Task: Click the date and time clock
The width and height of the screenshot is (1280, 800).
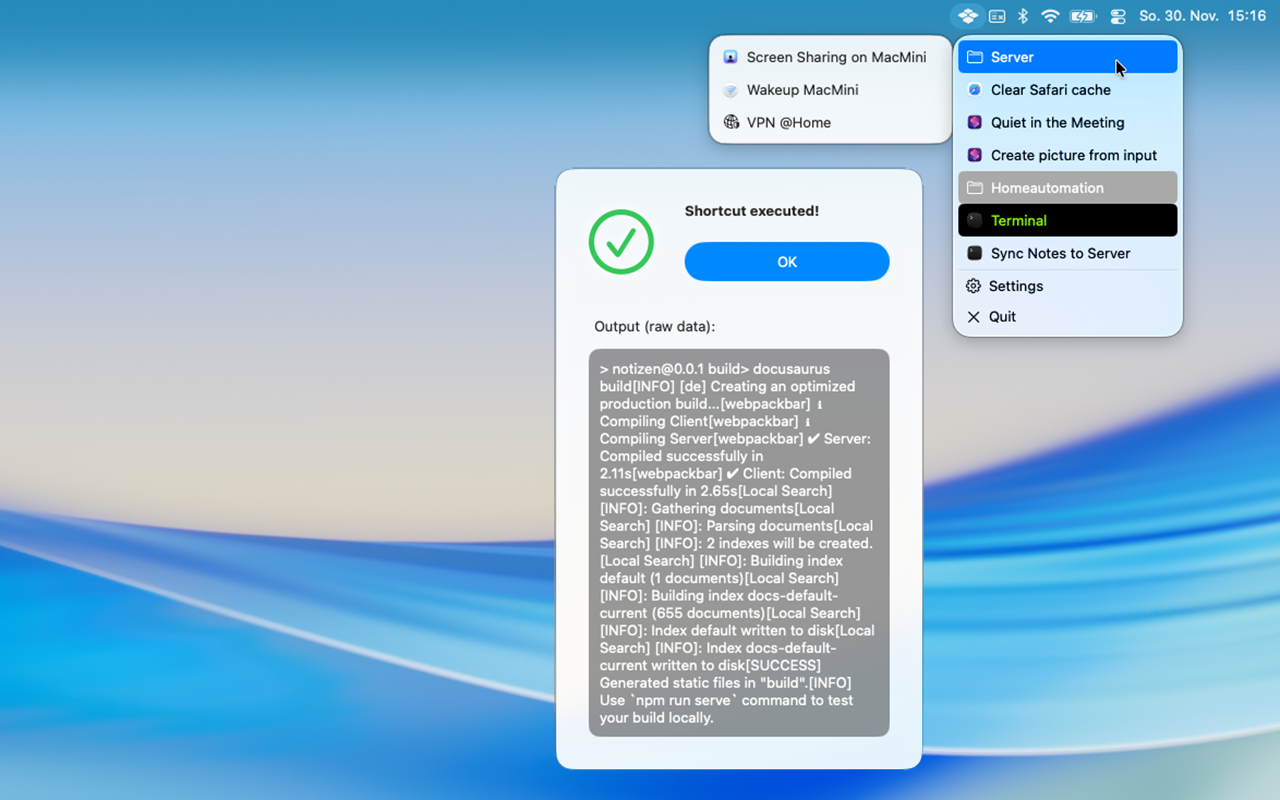Action: point(1202,16)
